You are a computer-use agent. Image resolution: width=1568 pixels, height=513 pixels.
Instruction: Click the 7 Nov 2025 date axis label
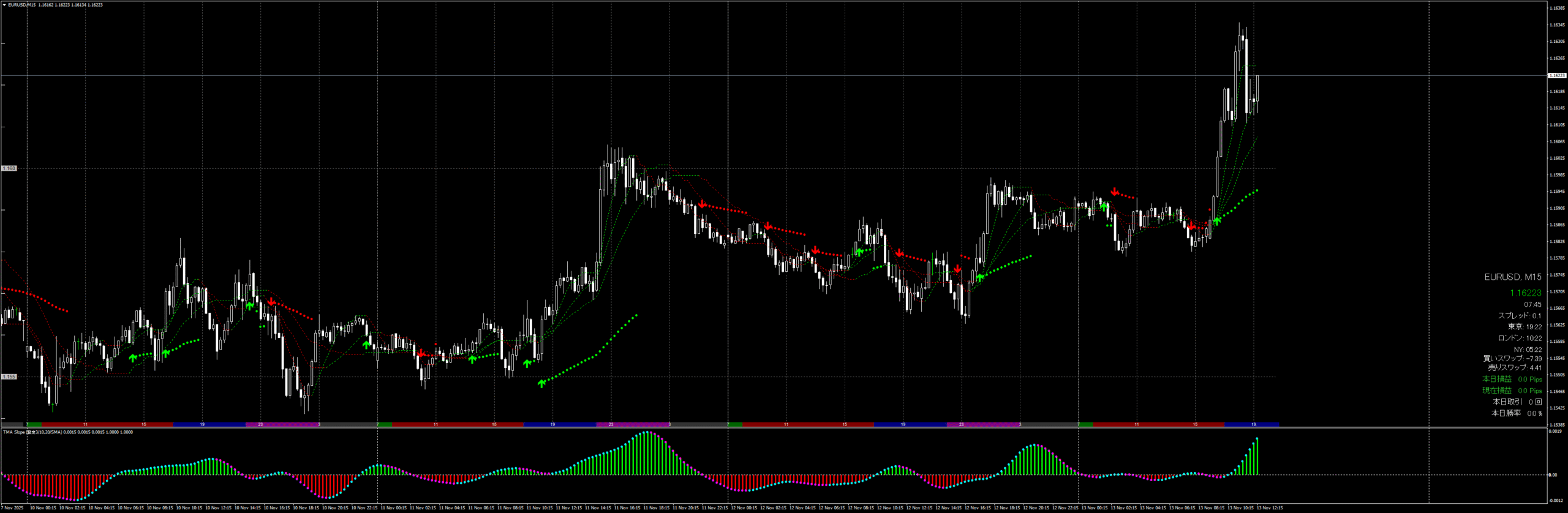coord(12,507)
